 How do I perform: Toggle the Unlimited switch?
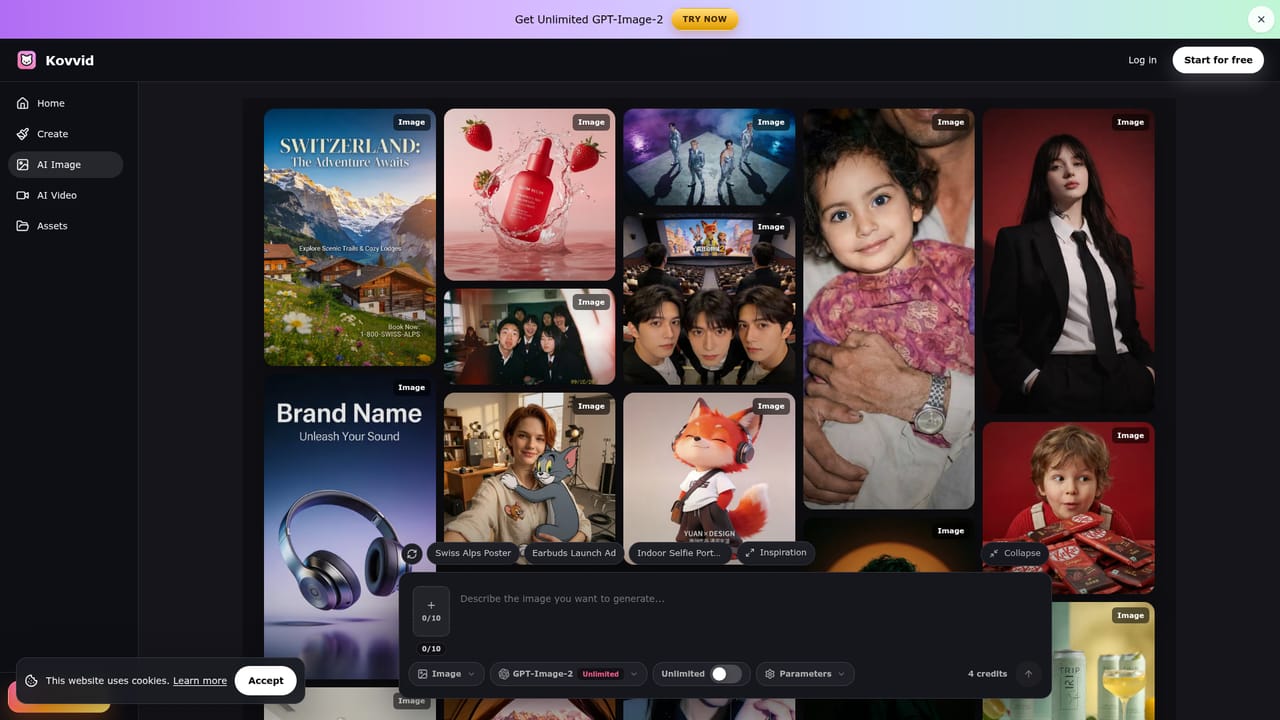(x=726, y=674)
